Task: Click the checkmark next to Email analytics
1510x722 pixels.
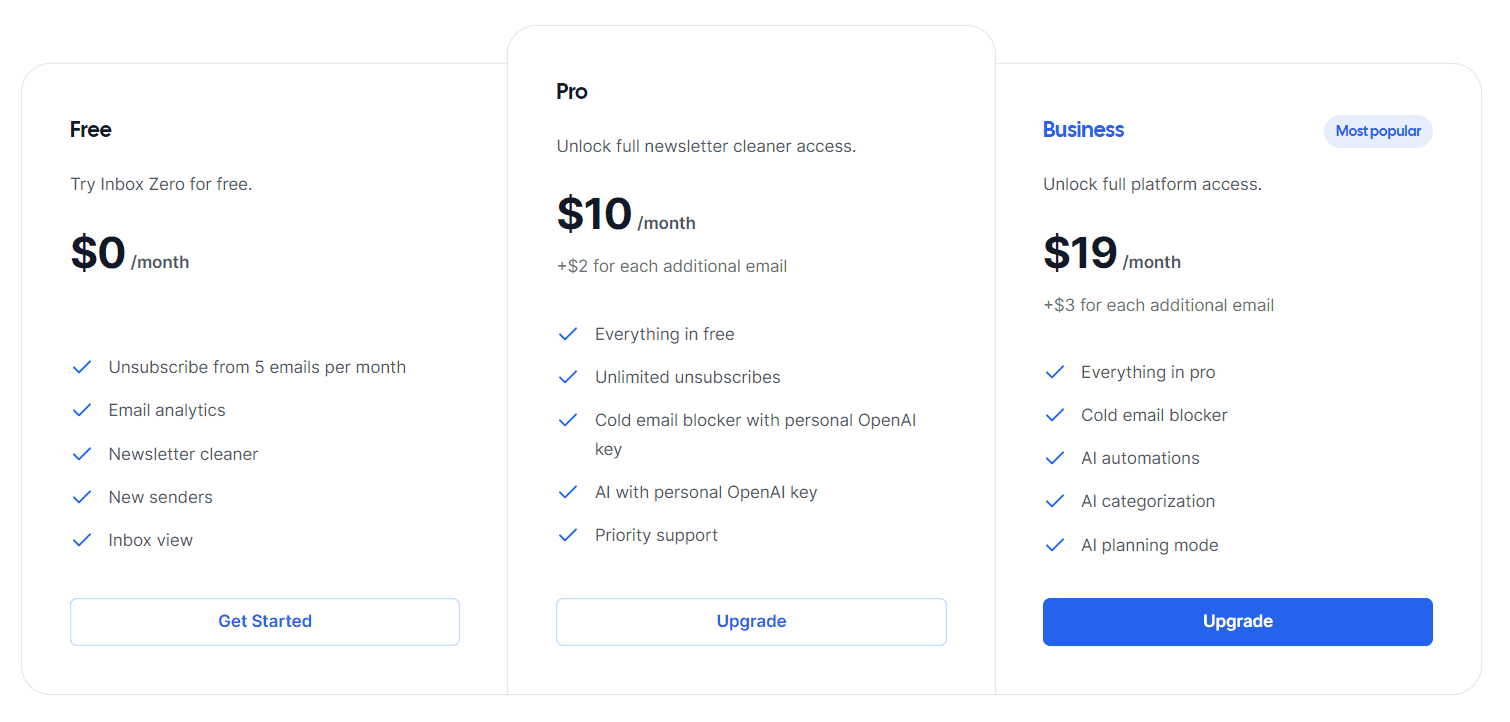Action: click(82, 410)
